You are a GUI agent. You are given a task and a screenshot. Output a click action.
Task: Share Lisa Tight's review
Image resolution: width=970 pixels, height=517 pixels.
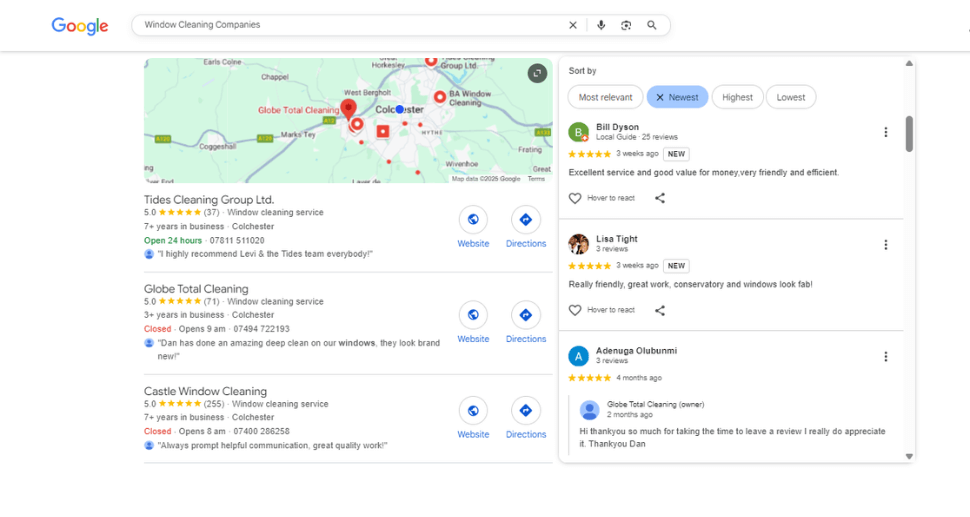click(660, 310)
